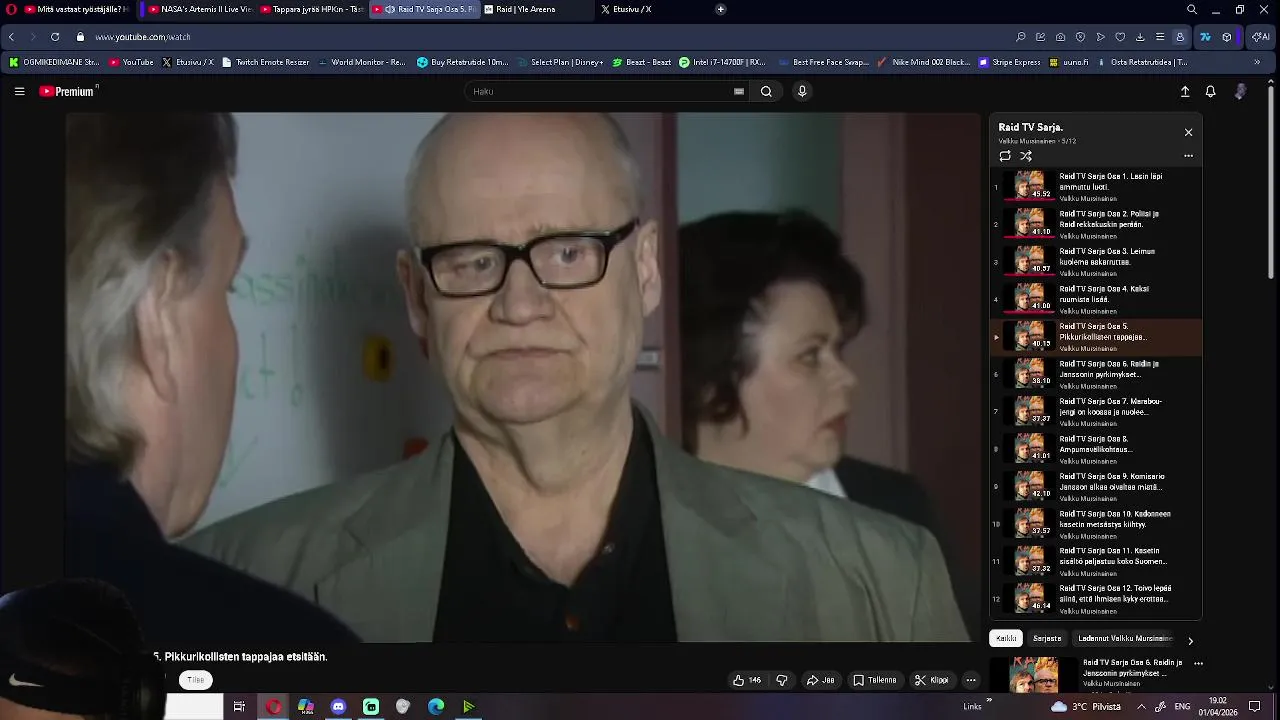Switch to NASA's Artemis II Live tab

click(x=200, y=9)
